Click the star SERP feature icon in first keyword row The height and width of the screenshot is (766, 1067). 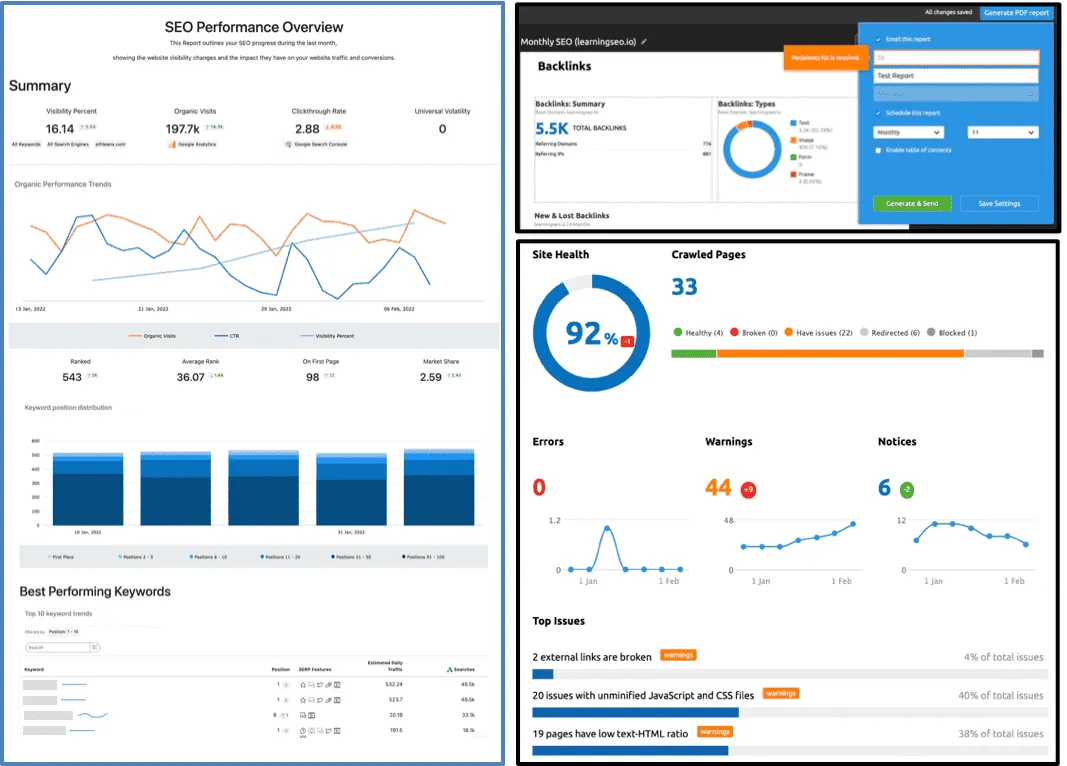coord(302,685)
